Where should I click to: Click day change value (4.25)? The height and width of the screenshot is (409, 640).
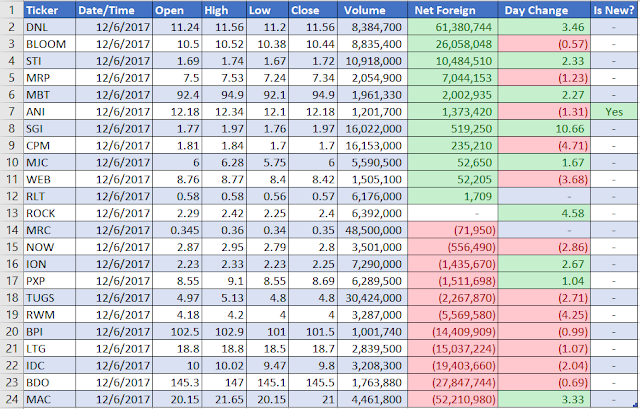tap(544, 315)
